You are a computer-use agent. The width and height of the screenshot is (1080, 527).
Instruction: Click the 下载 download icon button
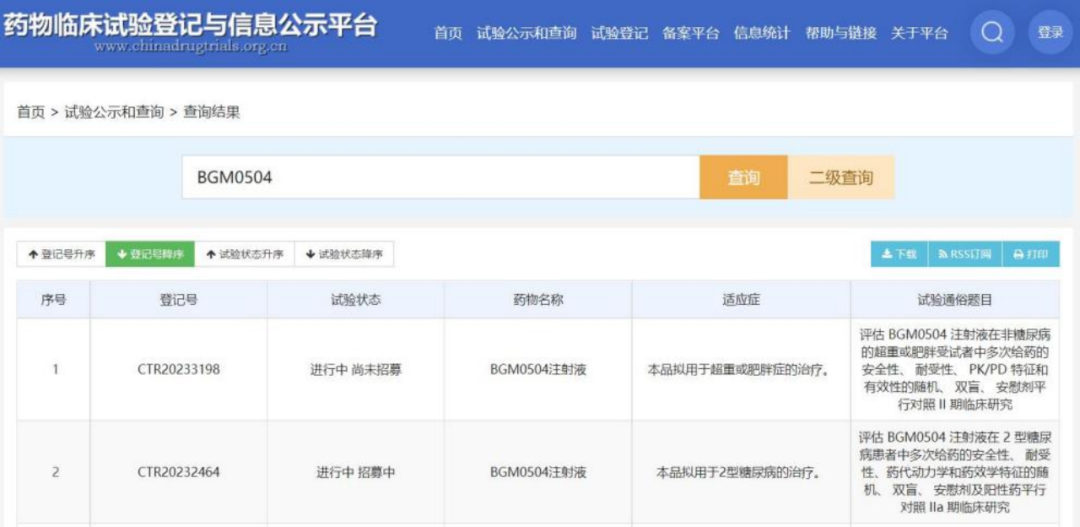point(899,255)
